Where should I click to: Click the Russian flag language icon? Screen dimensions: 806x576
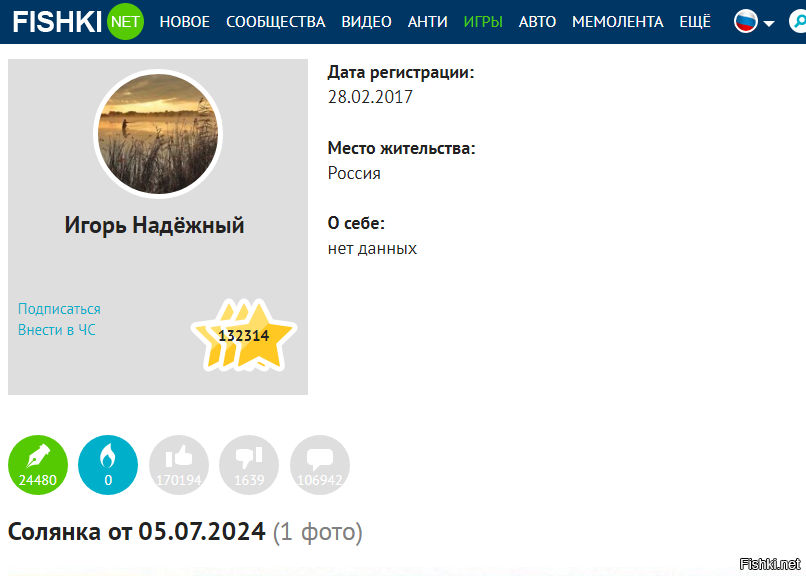[x=745, y=22]
